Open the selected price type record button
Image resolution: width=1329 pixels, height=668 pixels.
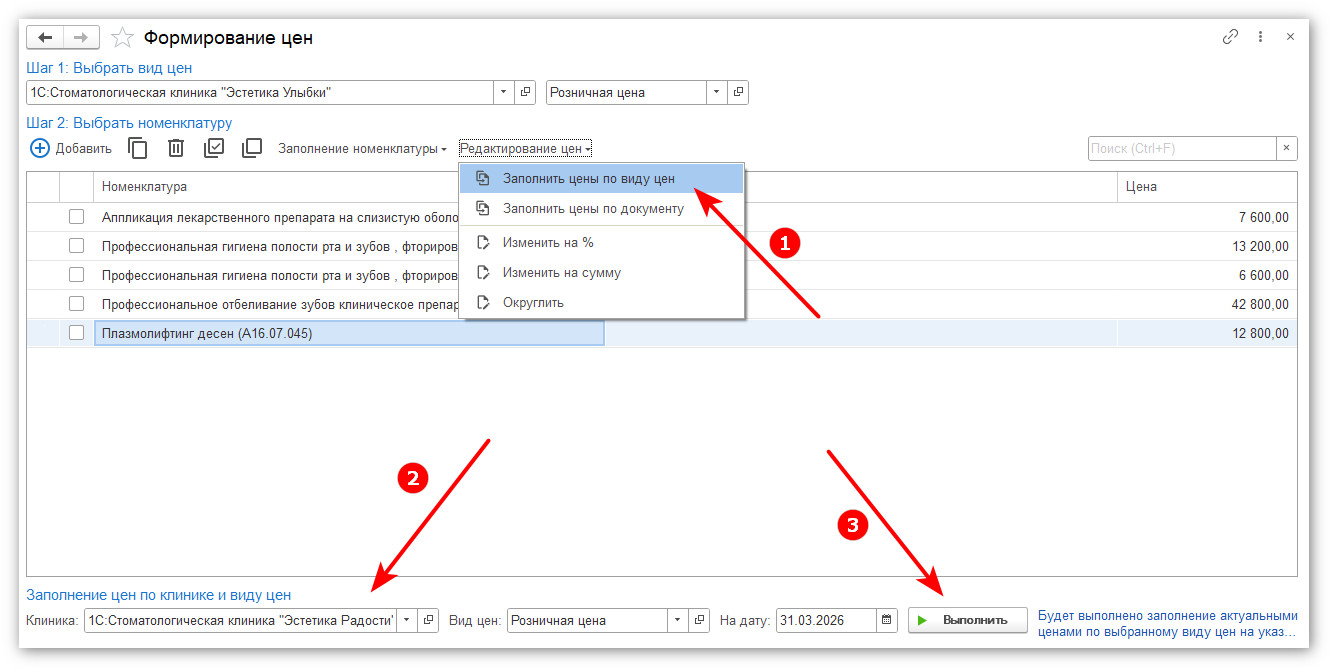coord(738,92)
